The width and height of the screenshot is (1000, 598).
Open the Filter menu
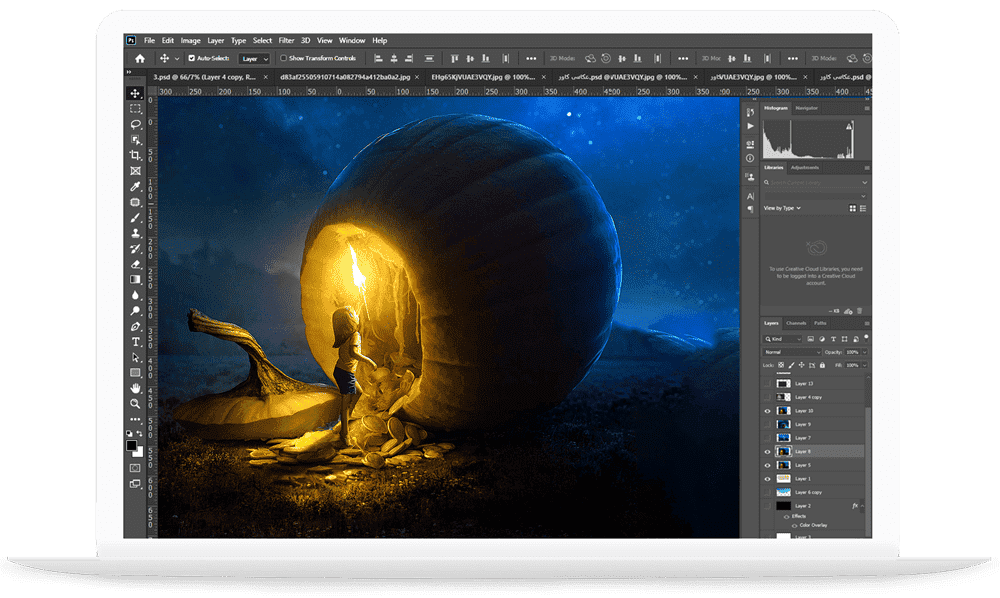(286, 40)
